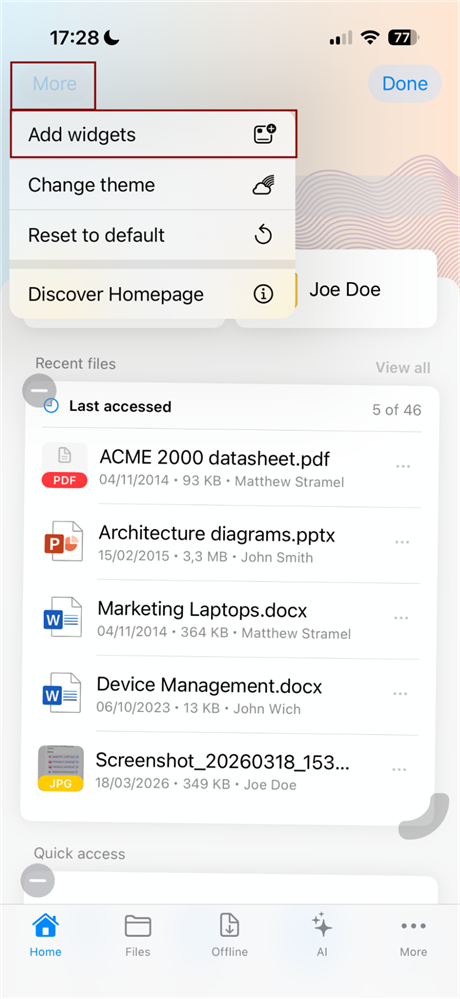The width and height of the screenshot is (460, 999).
Task: Click Word icon beside Marketing Laptops
Action: pyautogui.click(x=62, y=617)
